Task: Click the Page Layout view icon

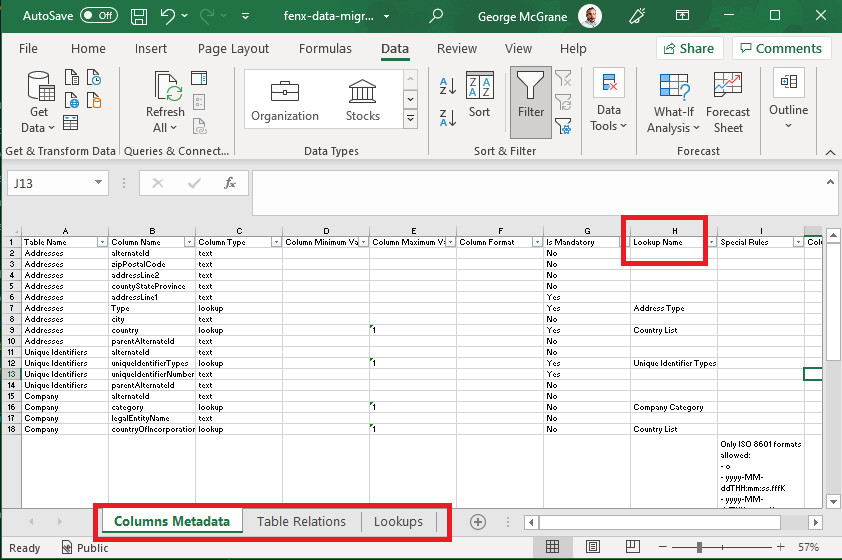Action: pyautogui.click(x=594, y=547)
